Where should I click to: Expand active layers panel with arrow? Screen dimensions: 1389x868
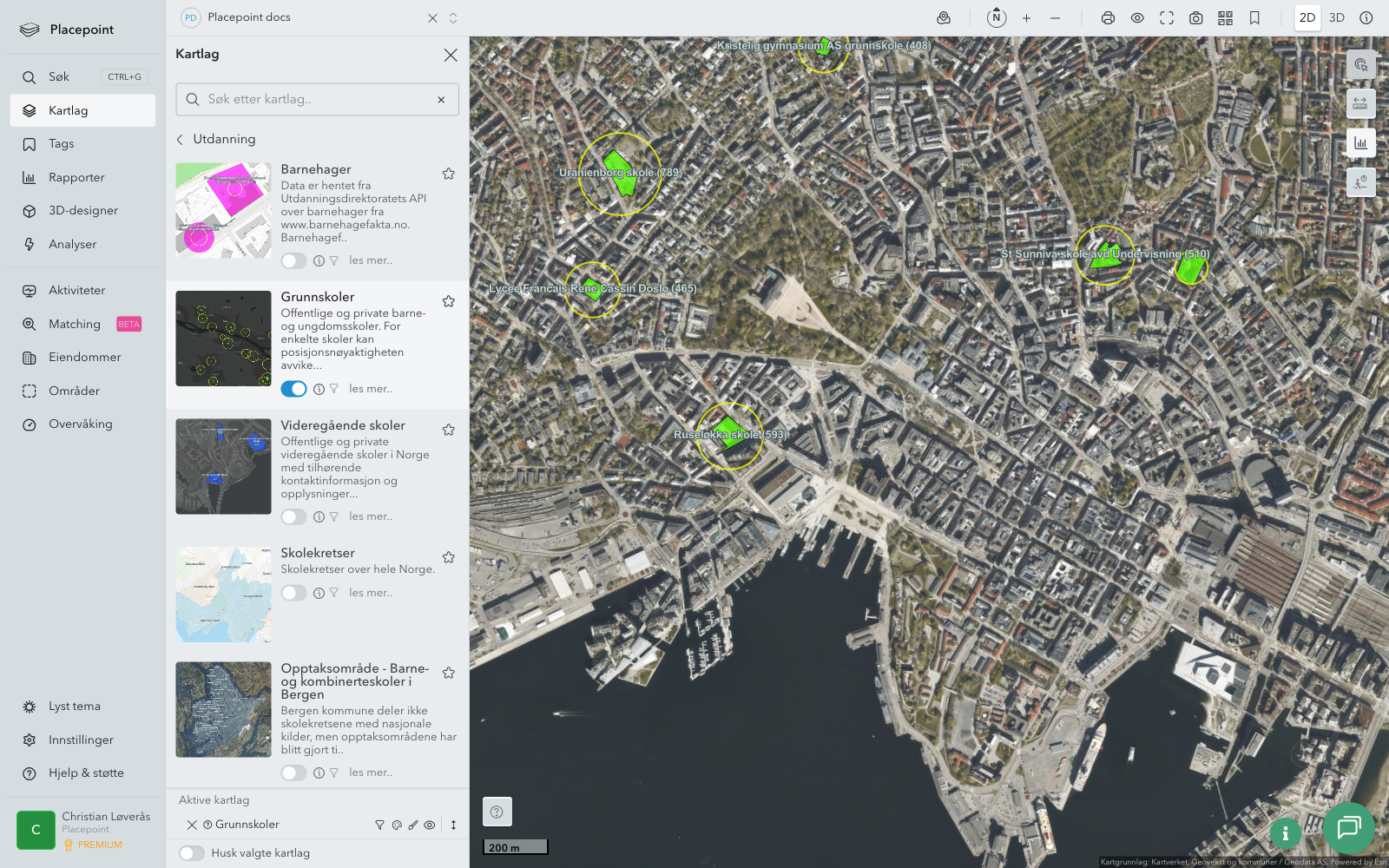point(453,825)
